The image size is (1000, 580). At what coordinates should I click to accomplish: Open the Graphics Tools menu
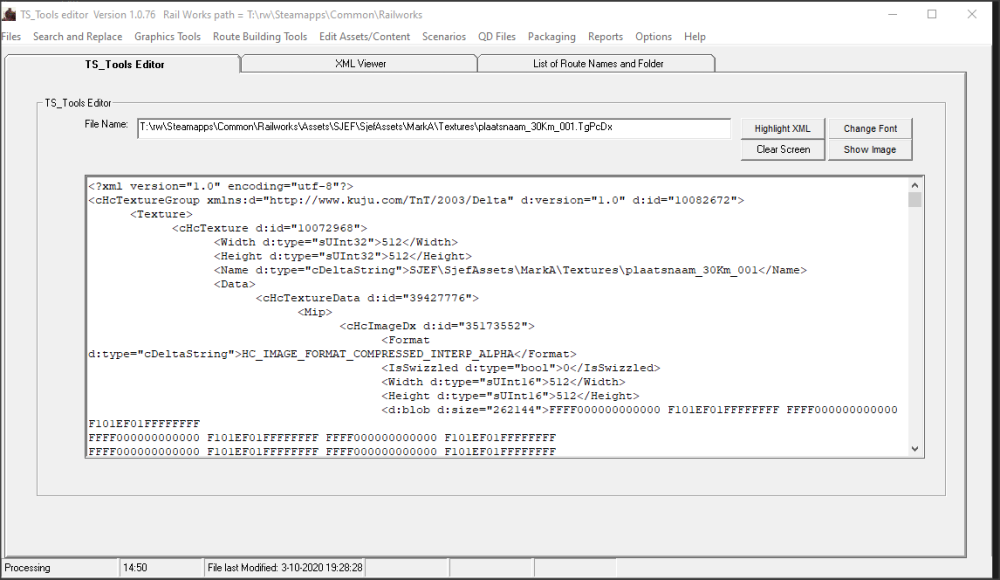167,37
